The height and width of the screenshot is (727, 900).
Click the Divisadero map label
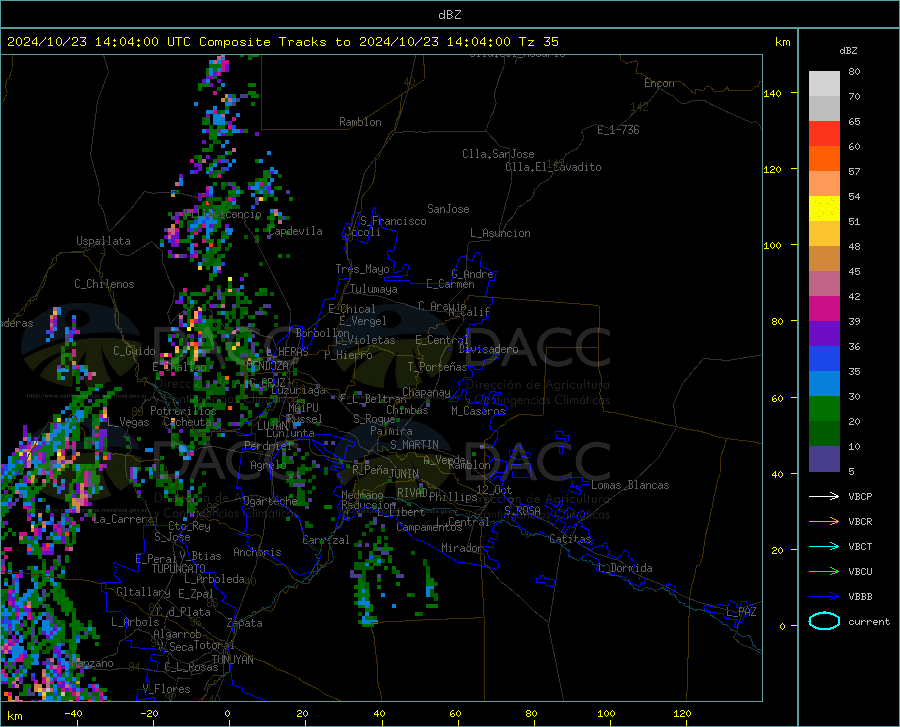click(488, 349)
